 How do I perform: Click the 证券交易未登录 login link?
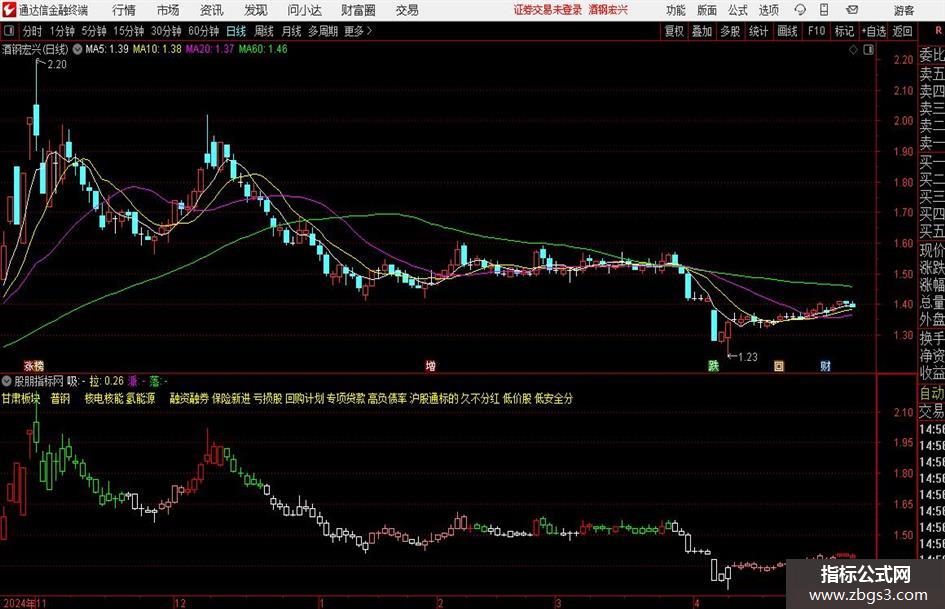pos(548,10)
